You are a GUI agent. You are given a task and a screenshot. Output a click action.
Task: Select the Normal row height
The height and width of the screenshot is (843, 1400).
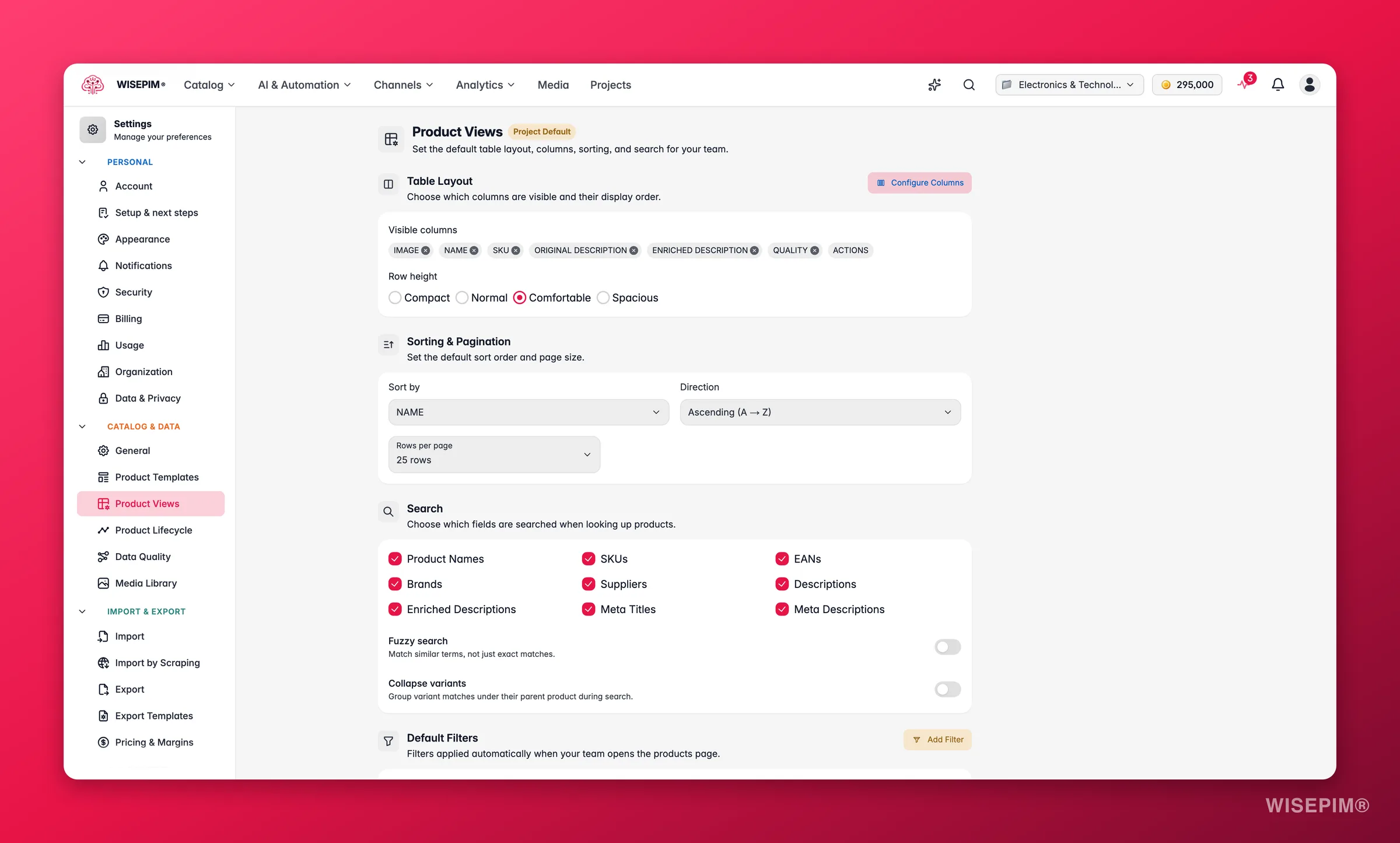461,298
